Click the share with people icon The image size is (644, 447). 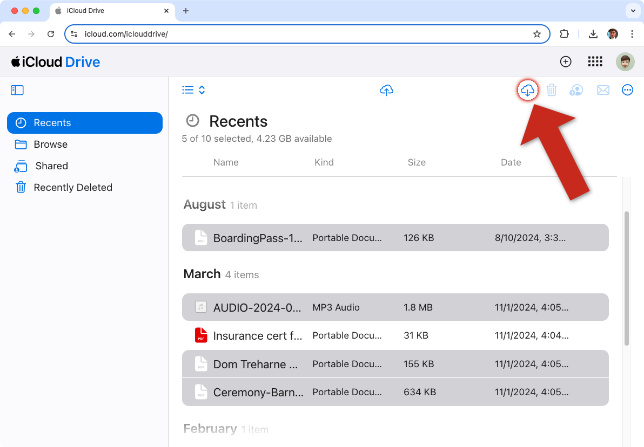[x=576, y=90]
